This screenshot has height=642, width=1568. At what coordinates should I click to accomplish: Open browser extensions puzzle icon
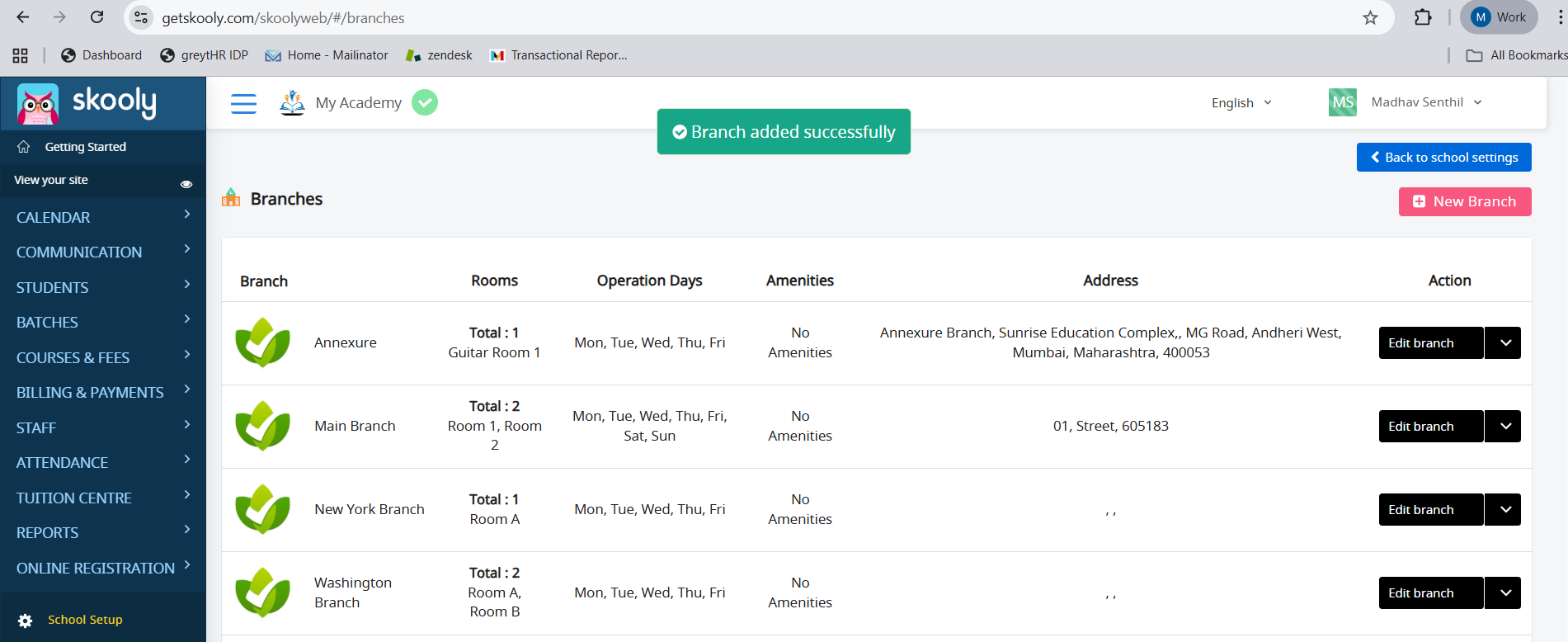tap(1423, 17)
